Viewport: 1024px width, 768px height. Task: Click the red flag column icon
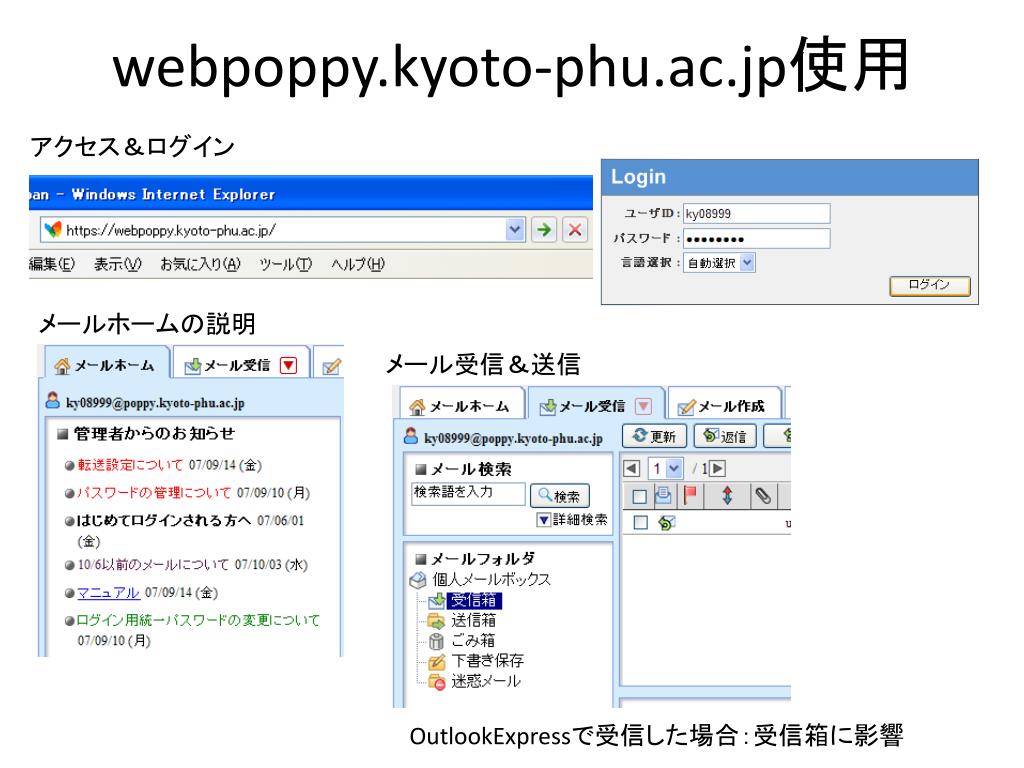pos(690,496)
